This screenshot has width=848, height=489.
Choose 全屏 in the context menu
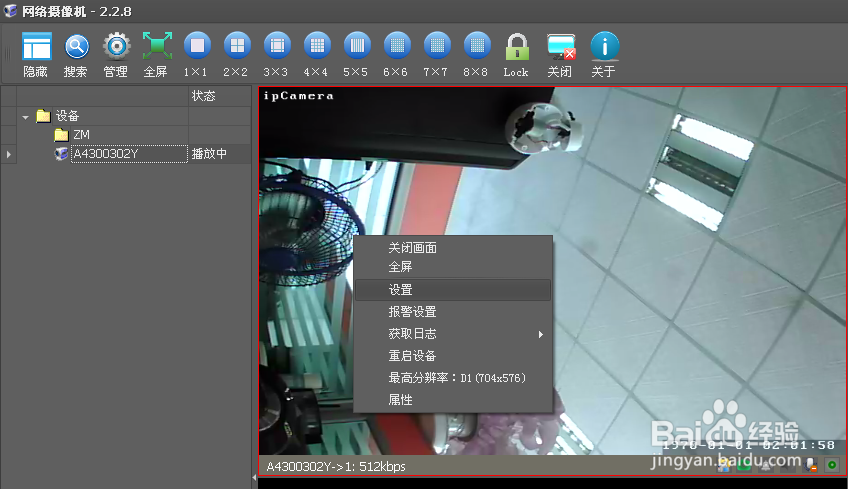tap(453, 267)
